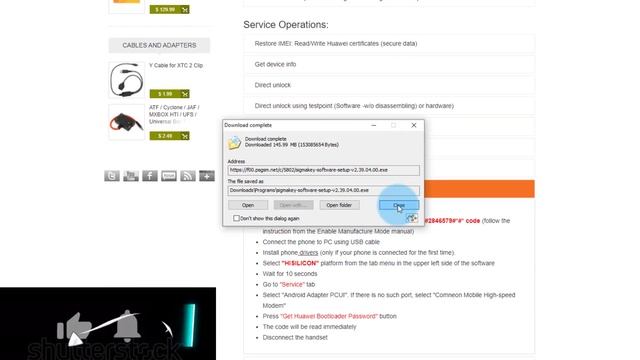Click the plus share icon
640x360 pixels.
pyautogui.click(x=207, y=176)
